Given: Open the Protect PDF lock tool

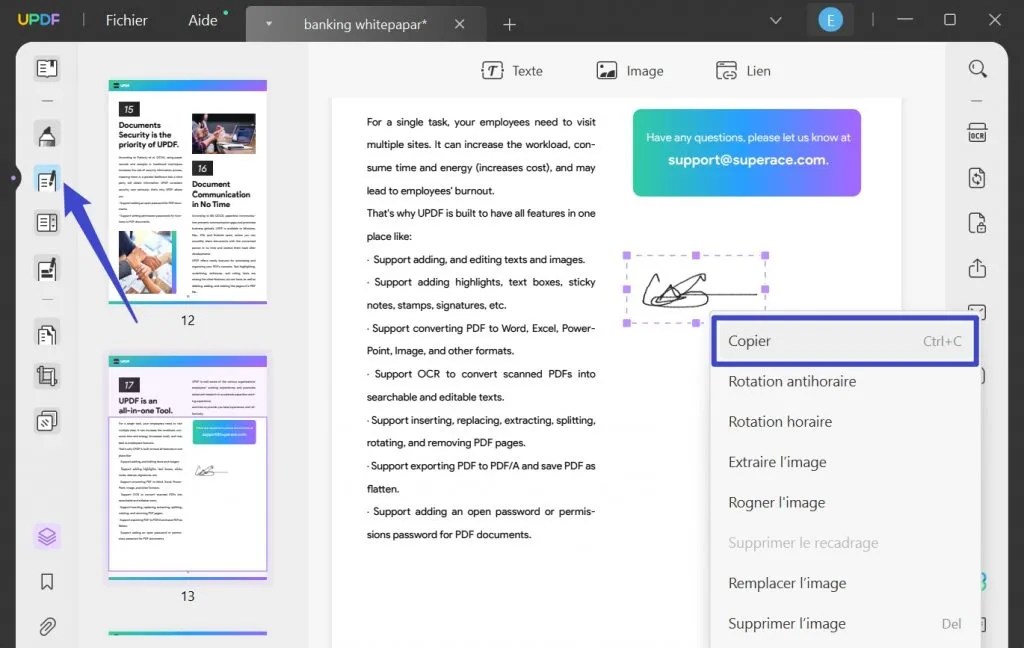Looking at the screenshot, I should [978, 222].
